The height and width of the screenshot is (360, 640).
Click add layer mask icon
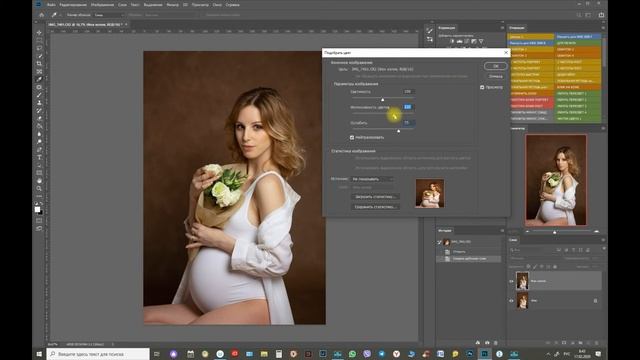(564, 343)
